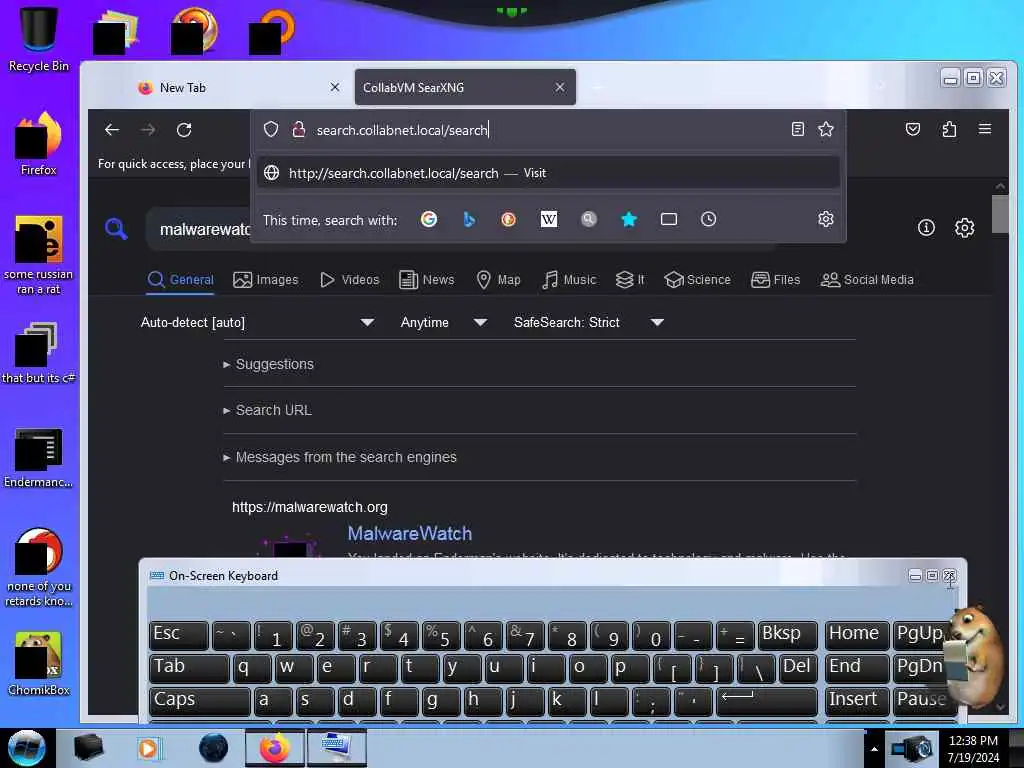Image resolution: width=1024 pixels, height=768 pixels.
Task: Click the malwarewatch search query box
Action: pos(205,229)
